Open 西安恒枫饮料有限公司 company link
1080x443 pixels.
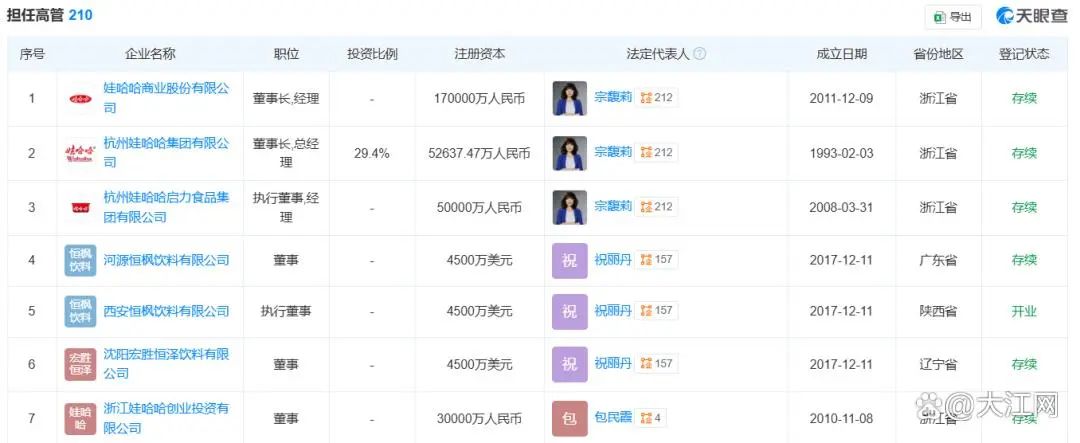166,311
